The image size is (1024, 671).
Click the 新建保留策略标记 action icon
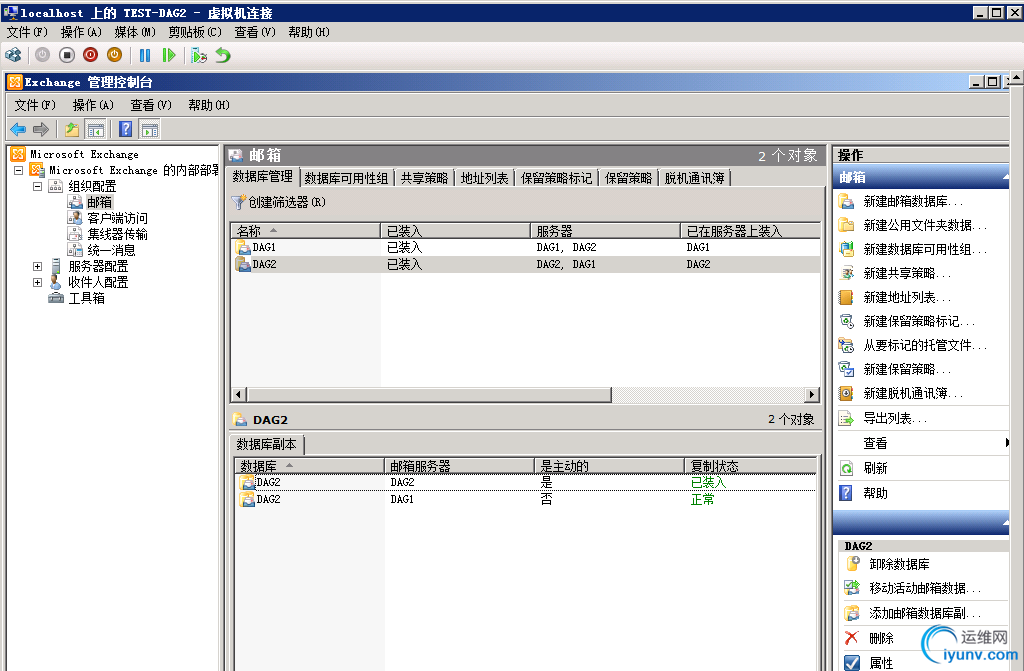click(x=846, y=321)
